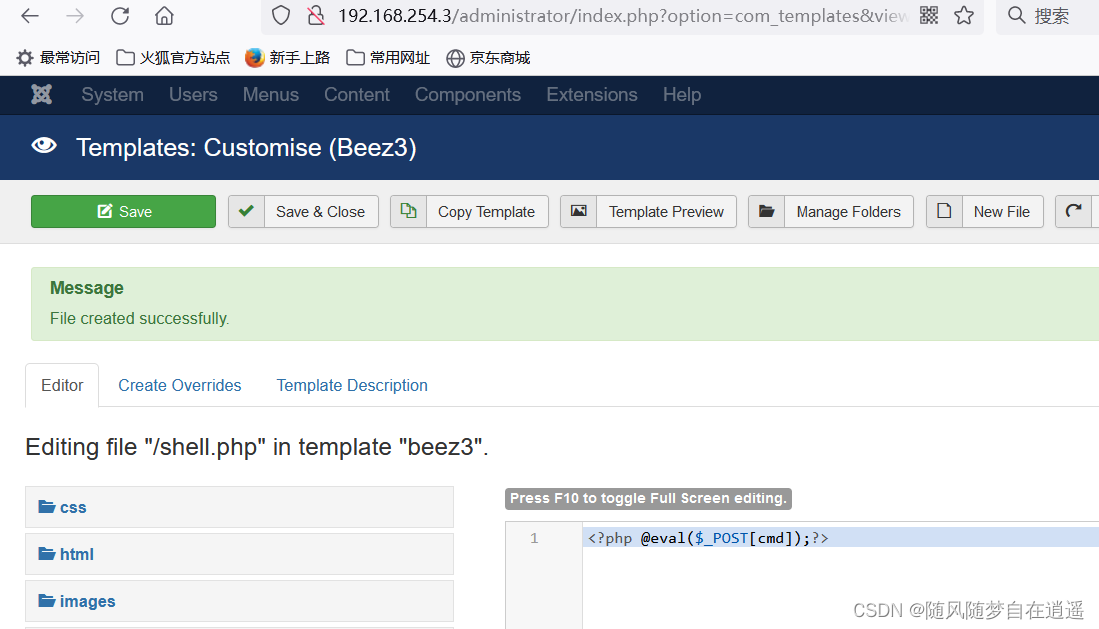Screen dimensions: 1099x629
Task: Open the Content menu
Action: [357, 95]
